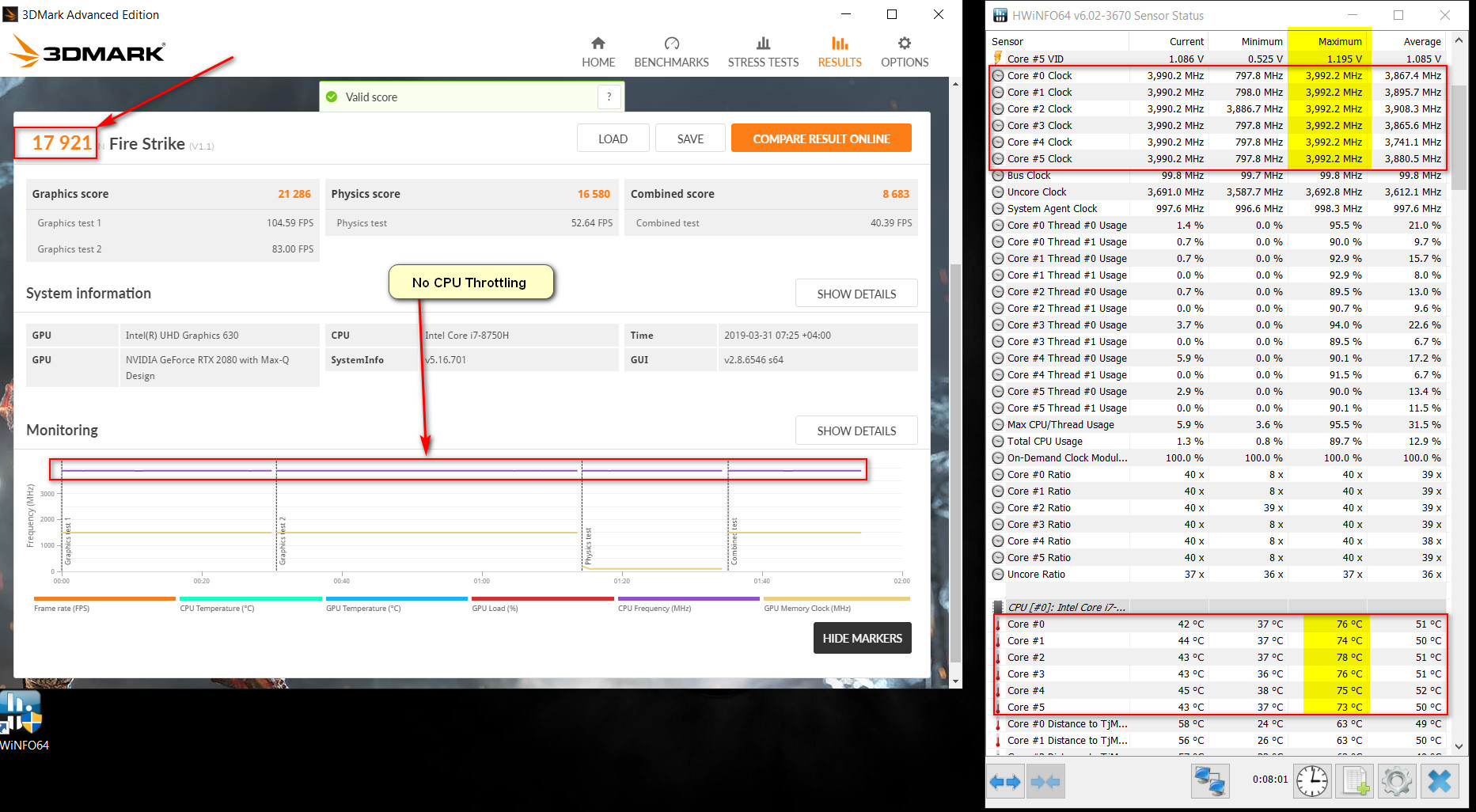
Task: Click the 'Graphics score' heading
Action: pyautogui.click(x=70, y=194)
